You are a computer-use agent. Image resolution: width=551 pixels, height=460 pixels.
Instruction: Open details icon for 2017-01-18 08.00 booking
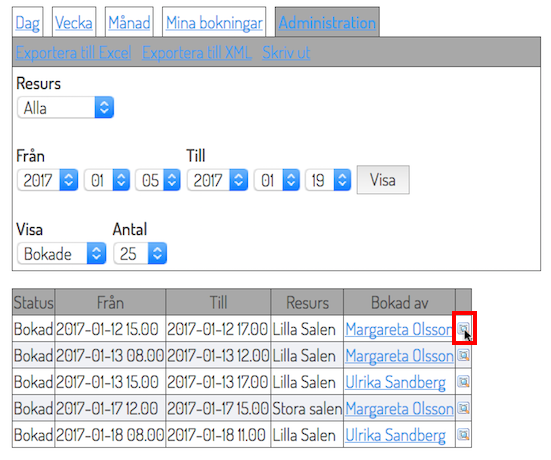pos(464,435)
